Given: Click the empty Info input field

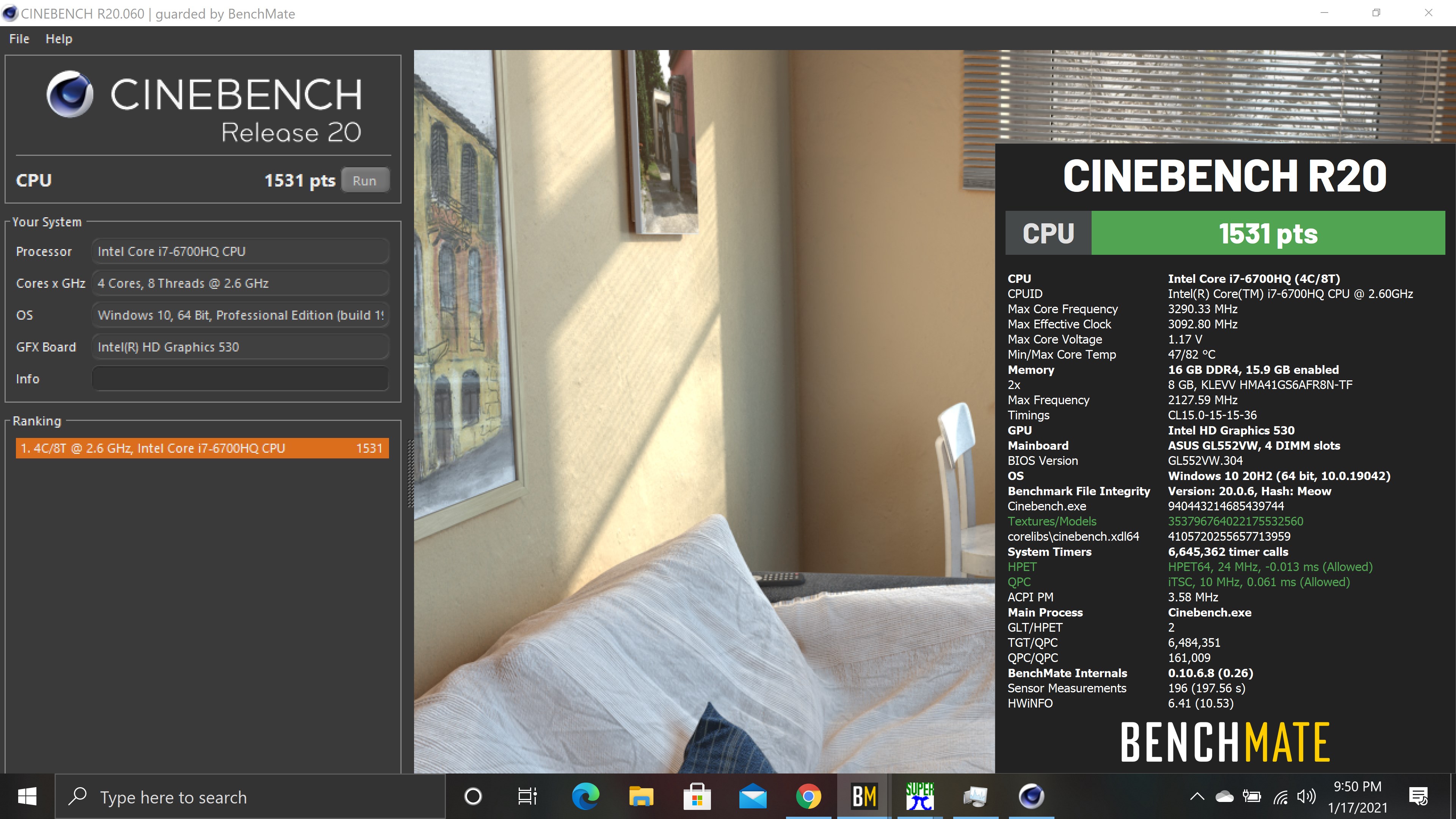Looking at the screenshot, I should pos(240,379).
